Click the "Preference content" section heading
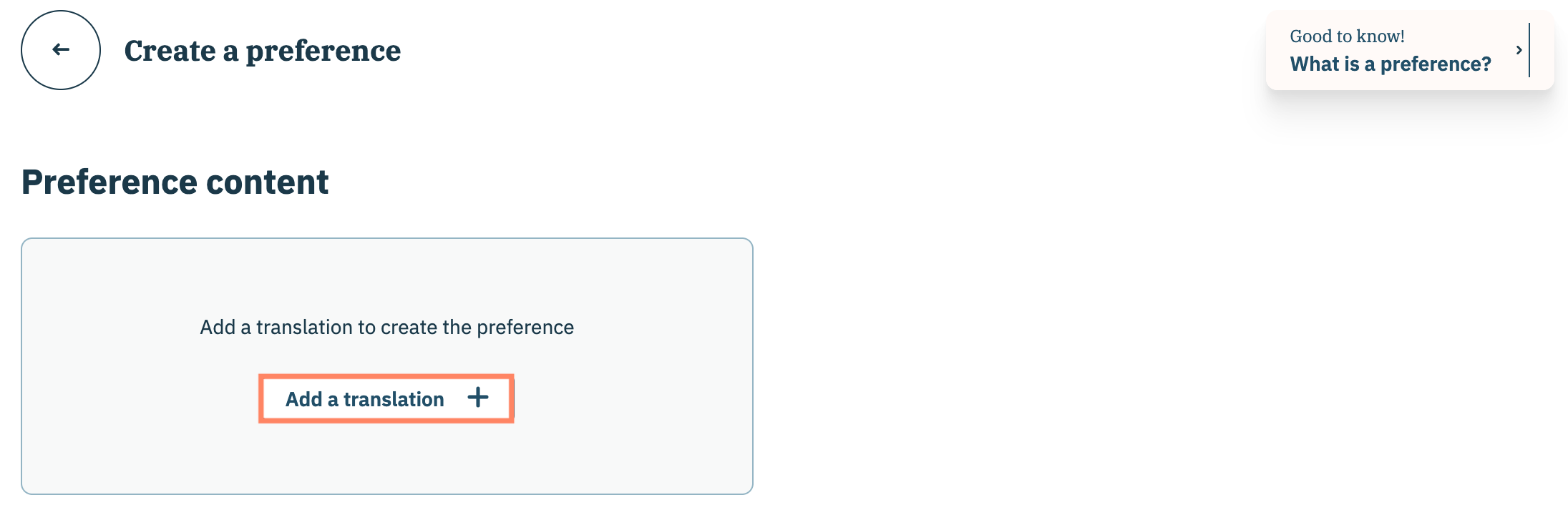This screenshot has height=505, width=1568. pos(175,182)
